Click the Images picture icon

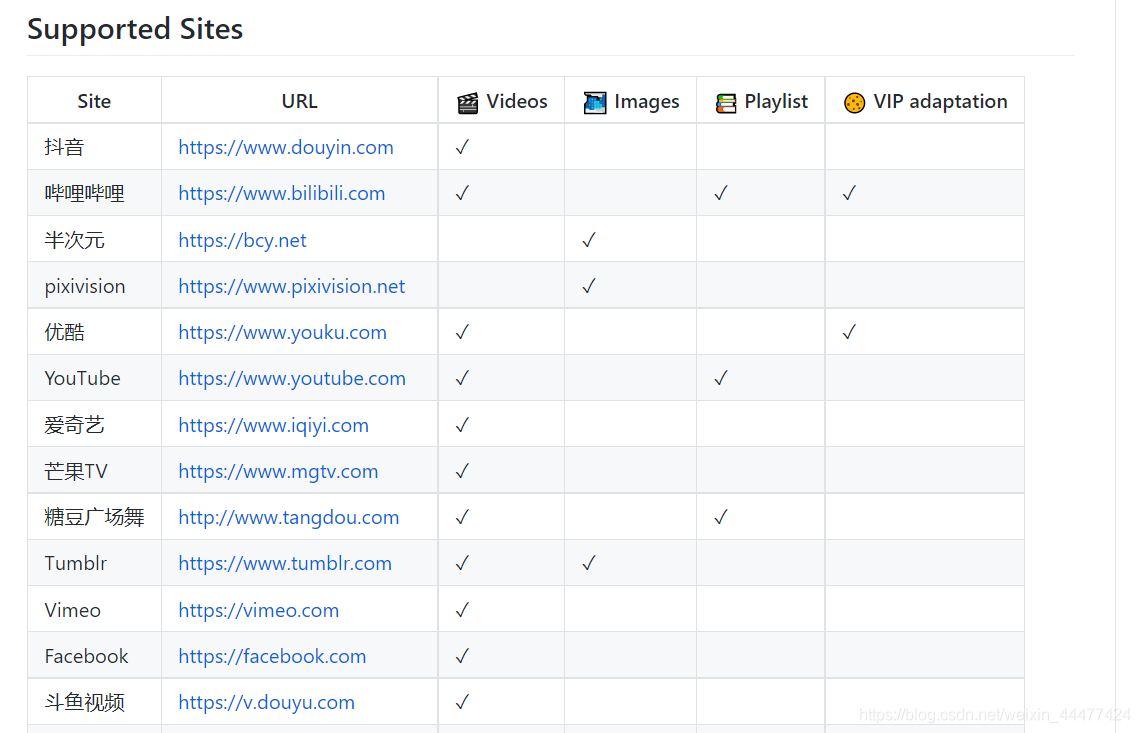pos(595,102)
